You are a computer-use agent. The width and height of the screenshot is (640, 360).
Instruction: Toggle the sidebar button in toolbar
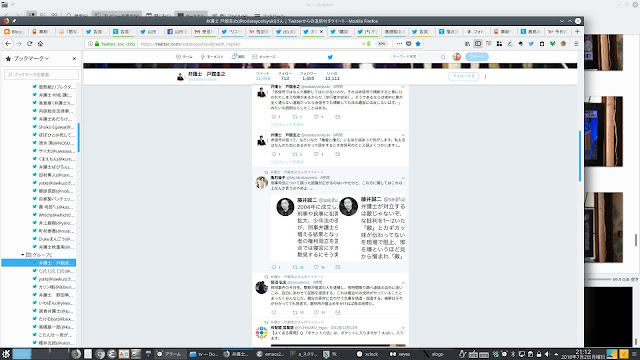478,44
